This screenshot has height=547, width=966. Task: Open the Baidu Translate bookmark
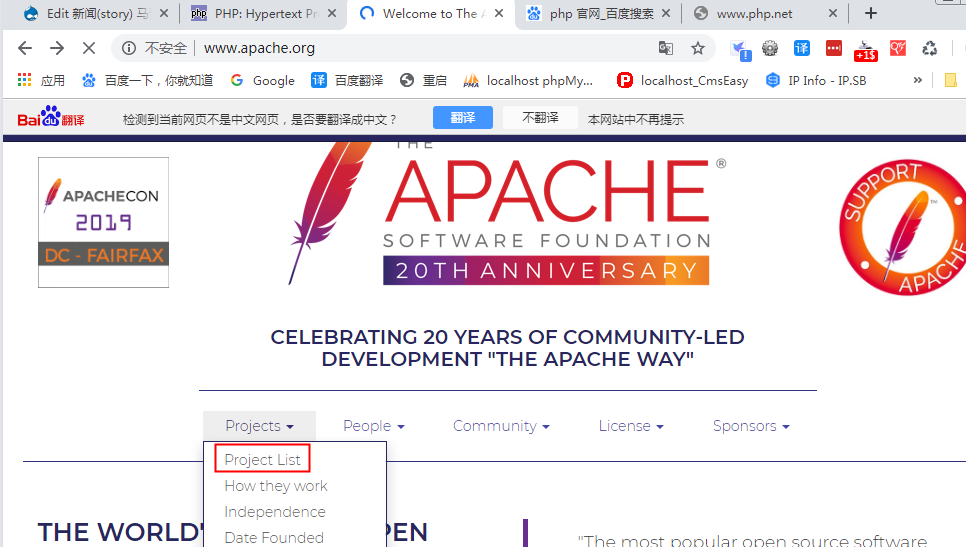click(x=347, y=80)
